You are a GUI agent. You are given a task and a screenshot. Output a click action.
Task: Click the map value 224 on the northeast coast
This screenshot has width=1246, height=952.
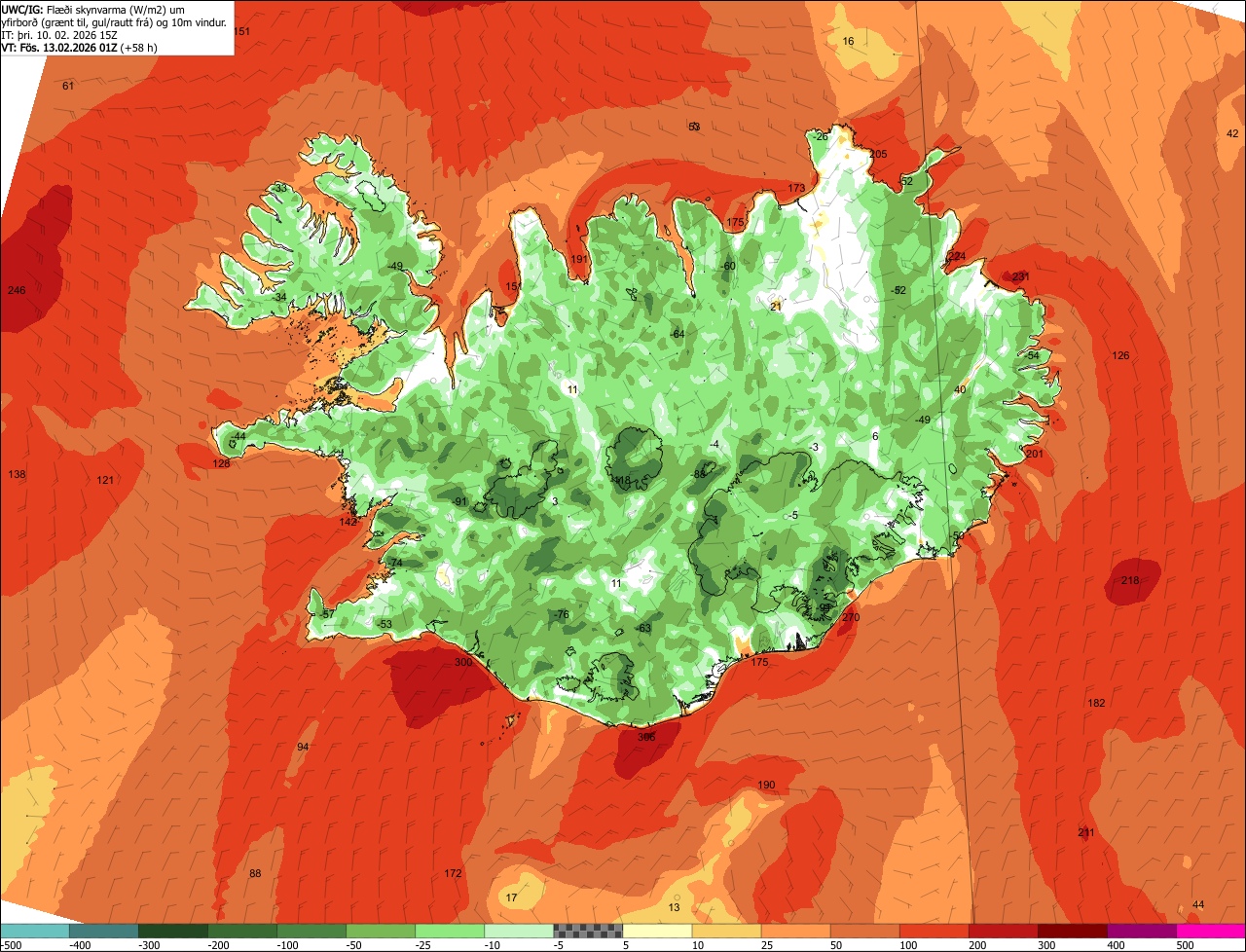(x=957, y=256)
